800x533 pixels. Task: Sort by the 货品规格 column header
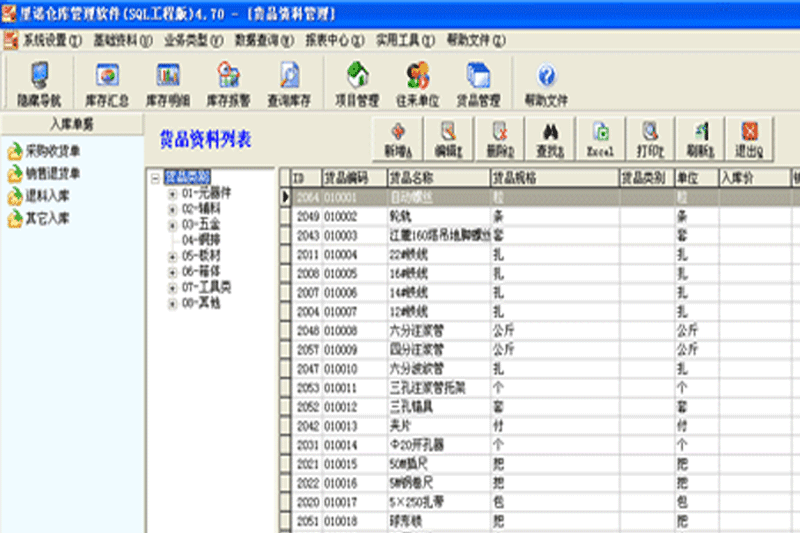(555, 177)
